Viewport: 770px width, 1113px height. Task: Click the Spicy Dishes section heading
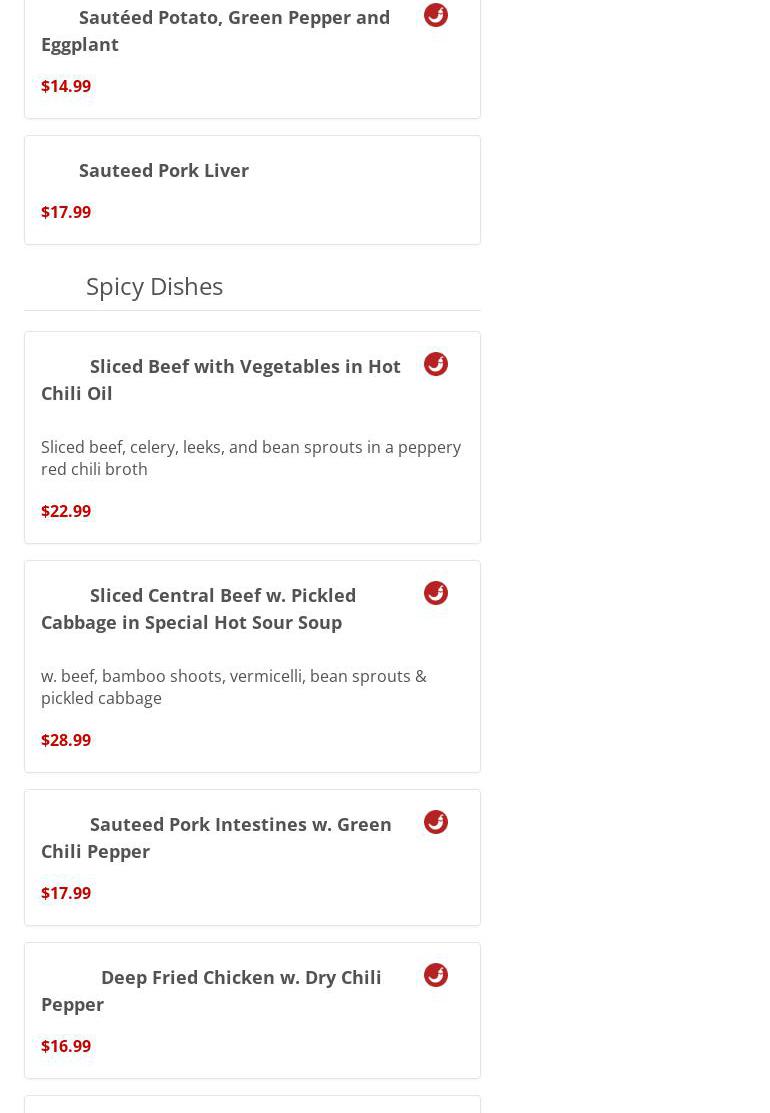tap(154, 286)
